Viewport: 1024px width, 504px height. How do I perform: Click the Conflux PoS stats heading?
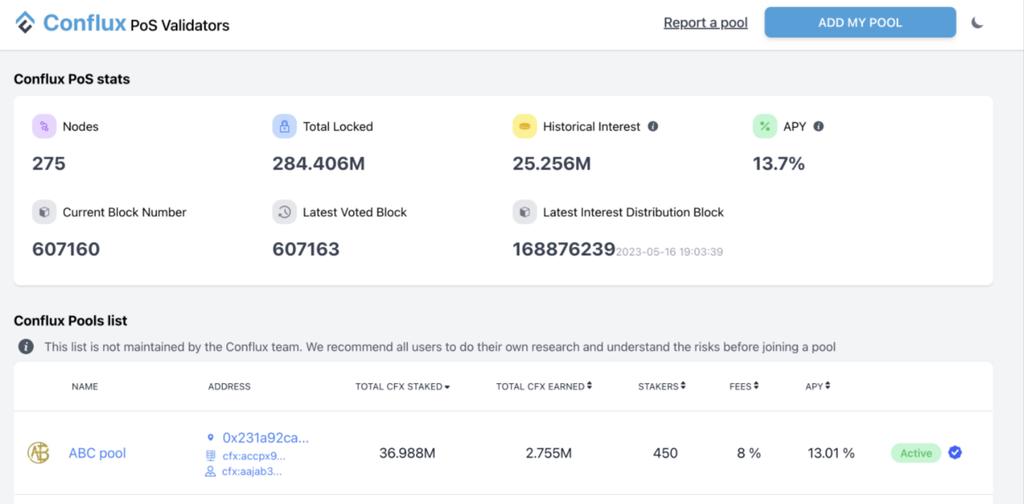click(x=72, y=80)
